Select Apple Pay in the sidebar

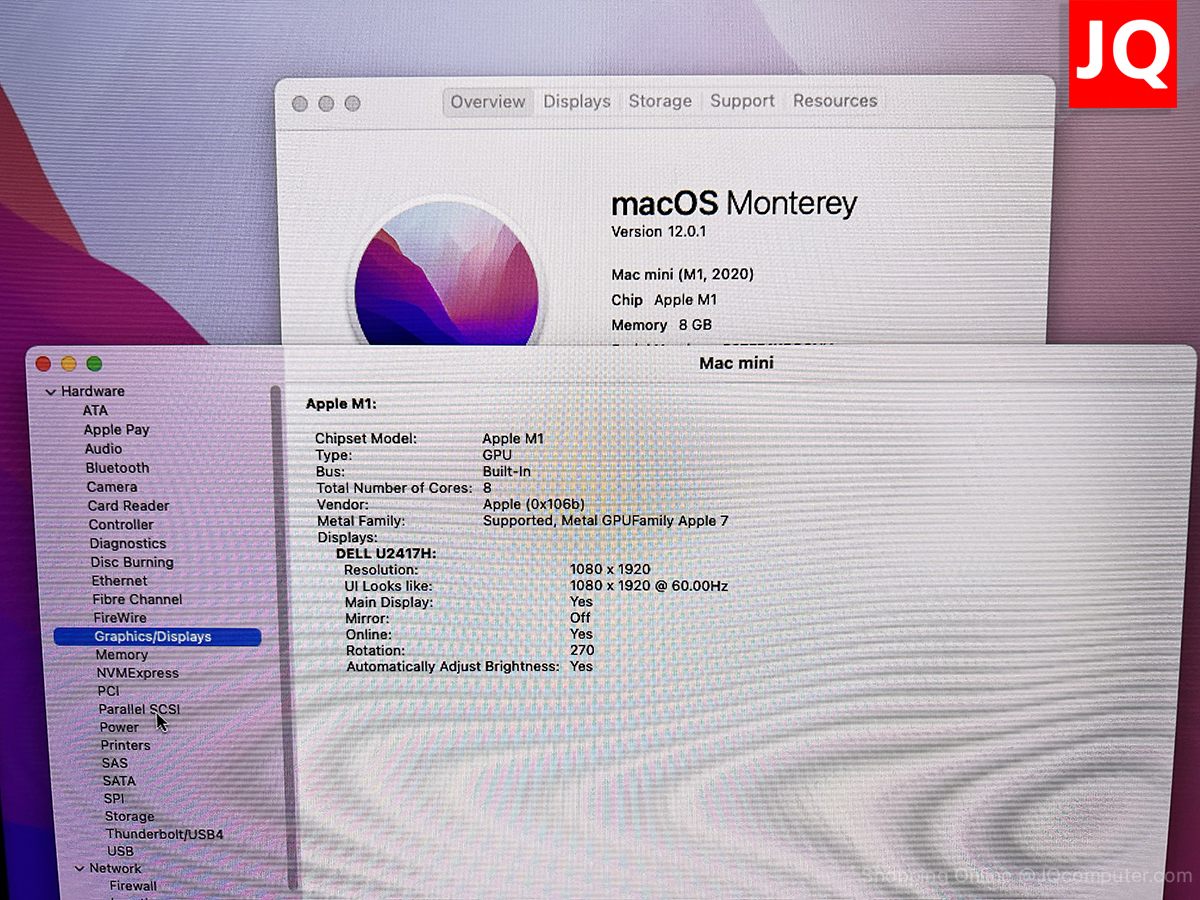[116, 430]
